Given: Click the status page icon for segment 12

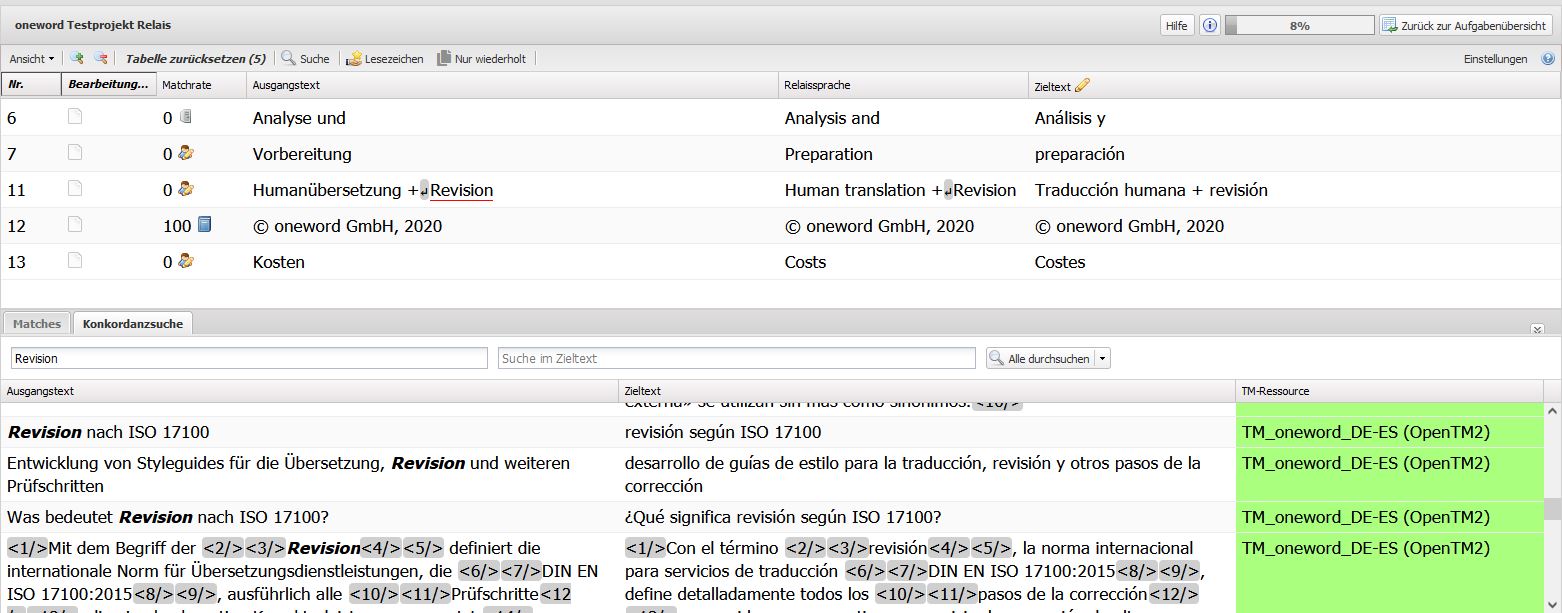Looking at the screenshot, I should (x=75, y=225).
